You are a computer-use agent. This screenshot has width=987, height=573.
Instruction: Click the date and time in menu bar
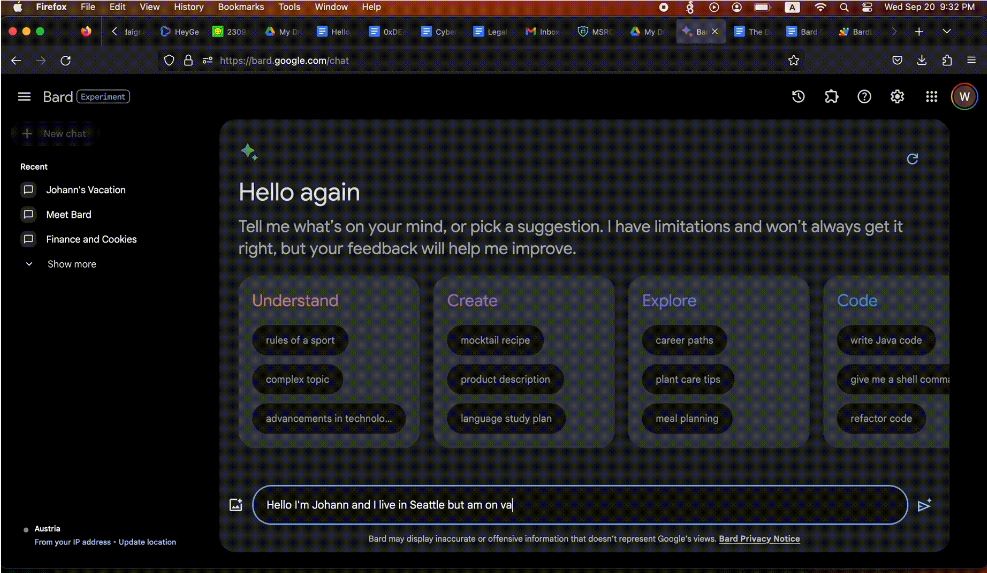(x=929, y=7)
